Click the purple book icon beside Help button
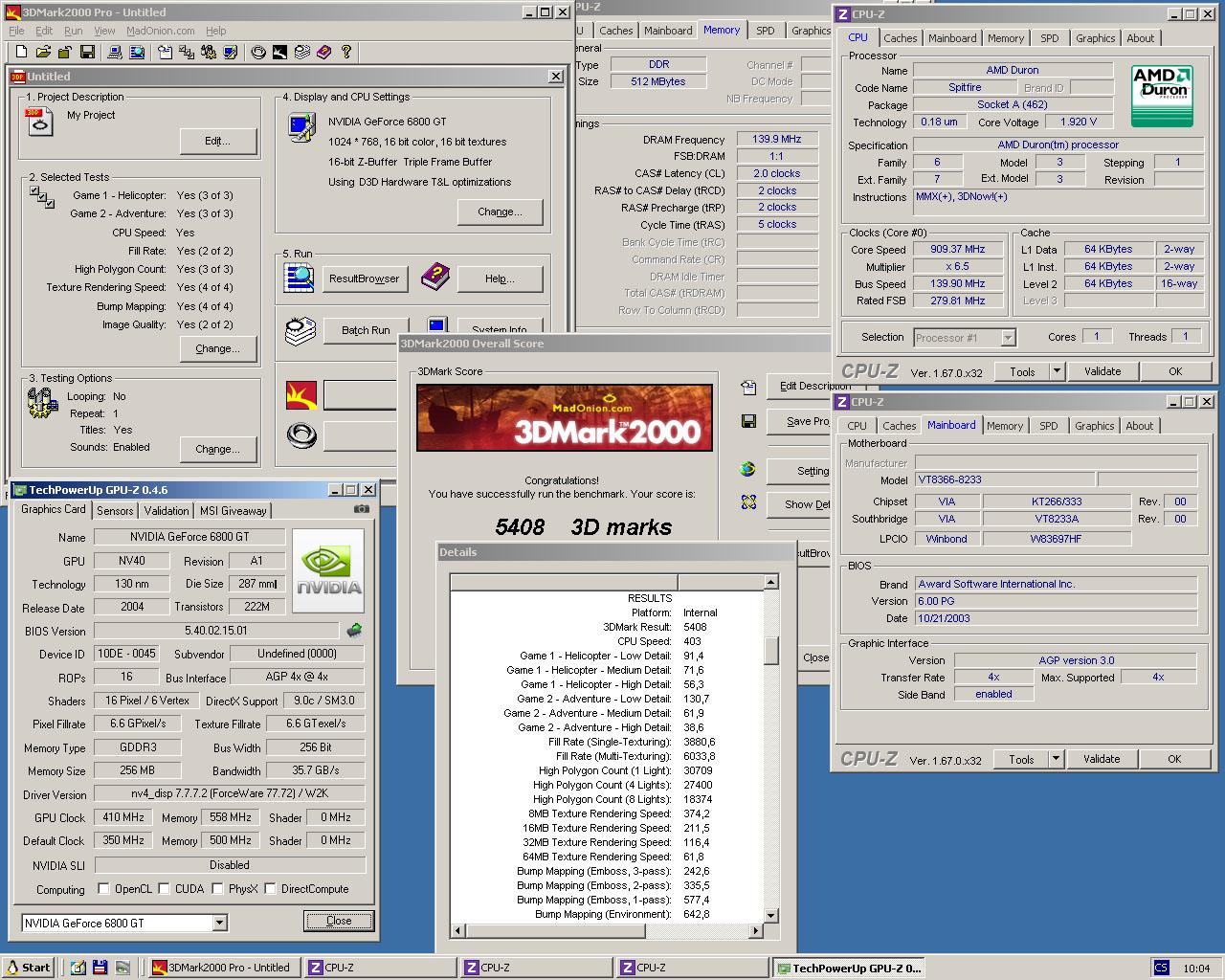1225x980 pixels. (434, 277)
